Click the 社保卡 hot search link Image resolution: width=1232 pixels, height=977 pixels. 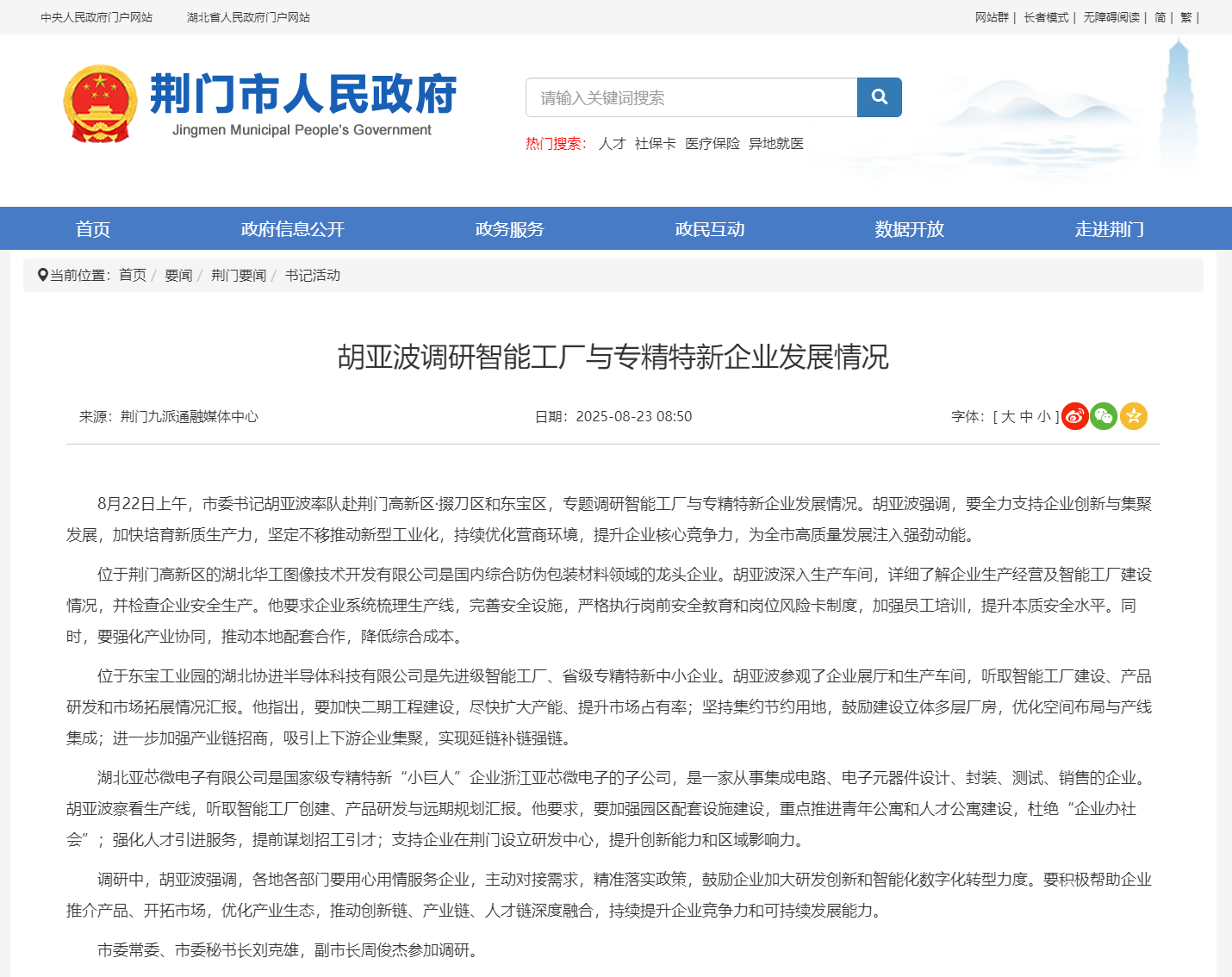coord(655,144)
